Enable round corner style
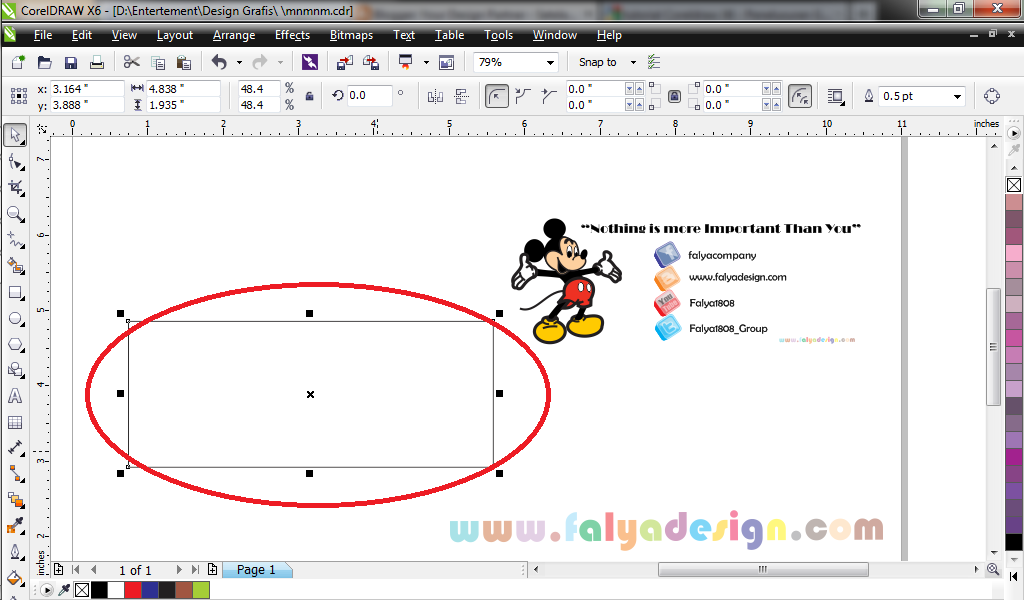 (x=496, y=97)
